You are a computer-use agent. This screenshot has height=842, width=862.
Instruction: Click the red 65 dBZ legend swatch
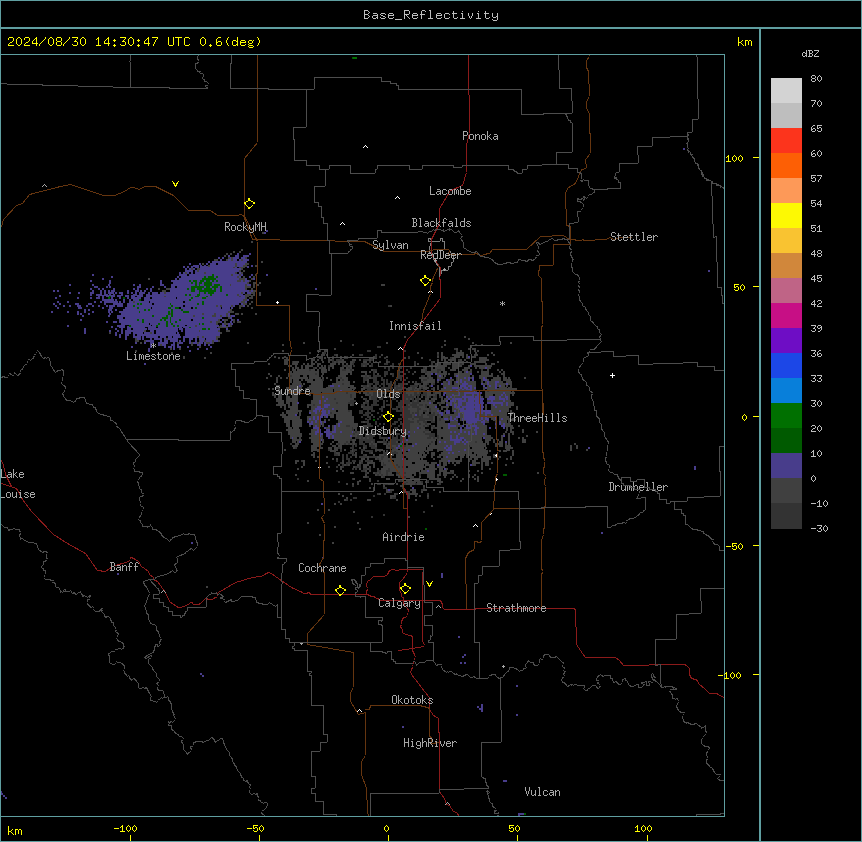tap(786, 141)
